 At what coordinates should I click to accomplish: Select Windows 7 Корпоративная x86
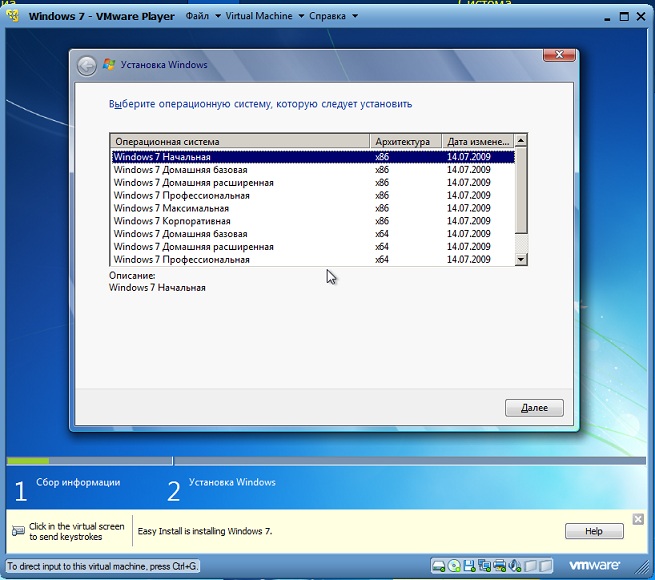[313, 221]
